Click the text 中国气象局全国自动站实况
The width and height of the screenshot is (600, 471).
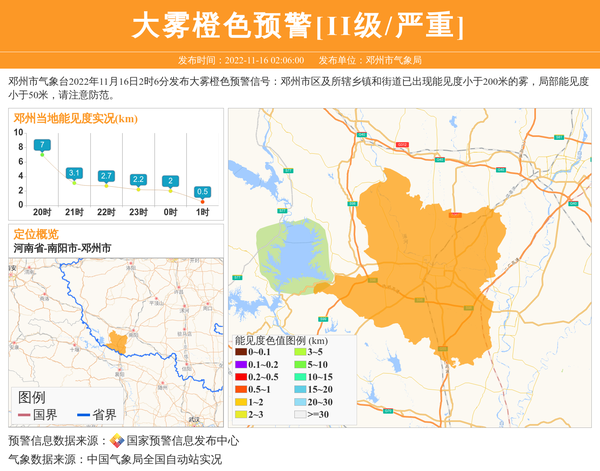click(x=154, y=459)
